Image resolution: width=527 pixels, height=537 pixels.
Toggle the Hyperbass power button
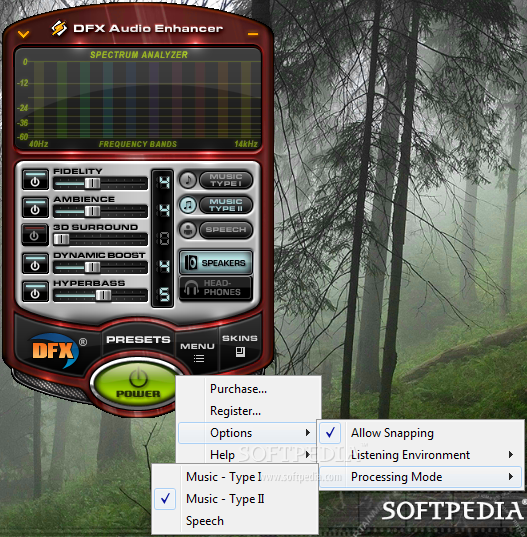(35, 291)
